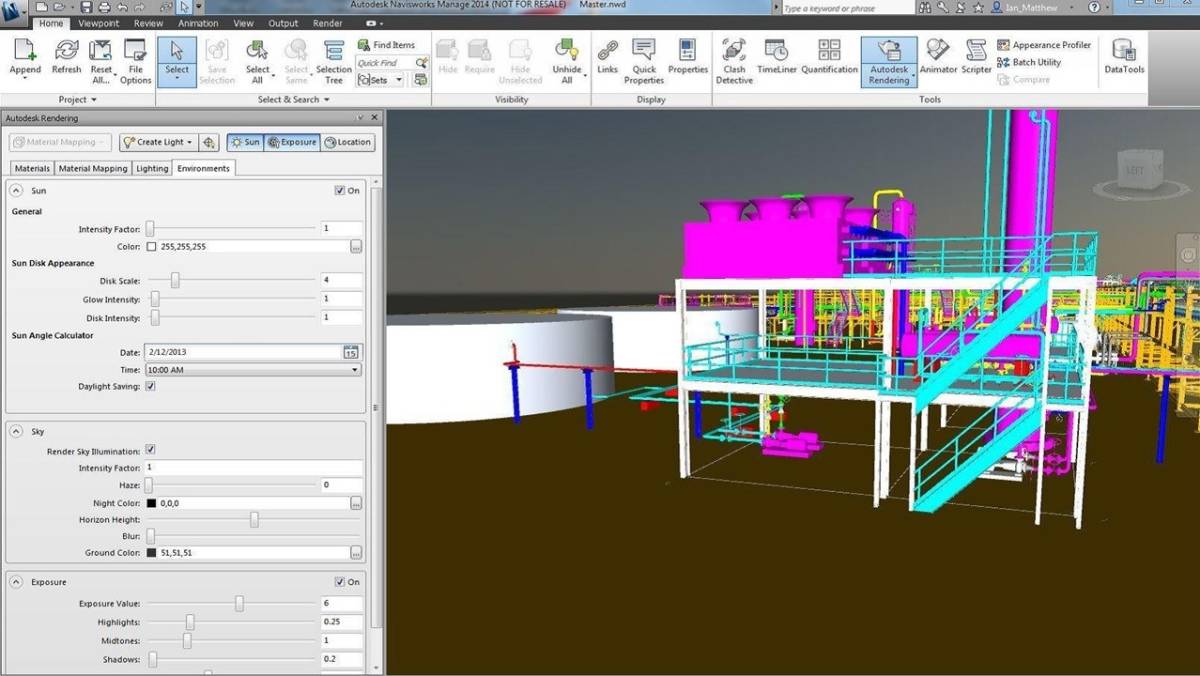Uncheck the Daylight Saving checkbox
The image size is (1200, 676).
(150, 386)
